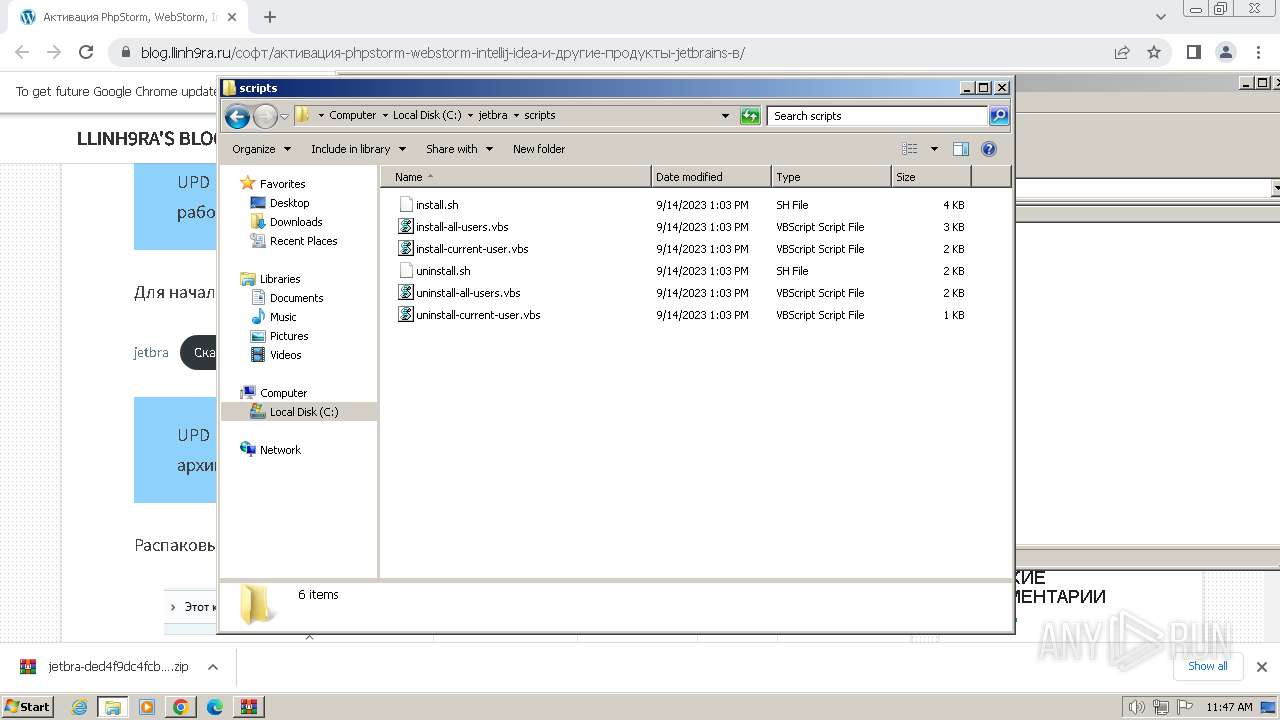
Task: Select Computer in navigation pane
Action: click(x=283, y=393)
